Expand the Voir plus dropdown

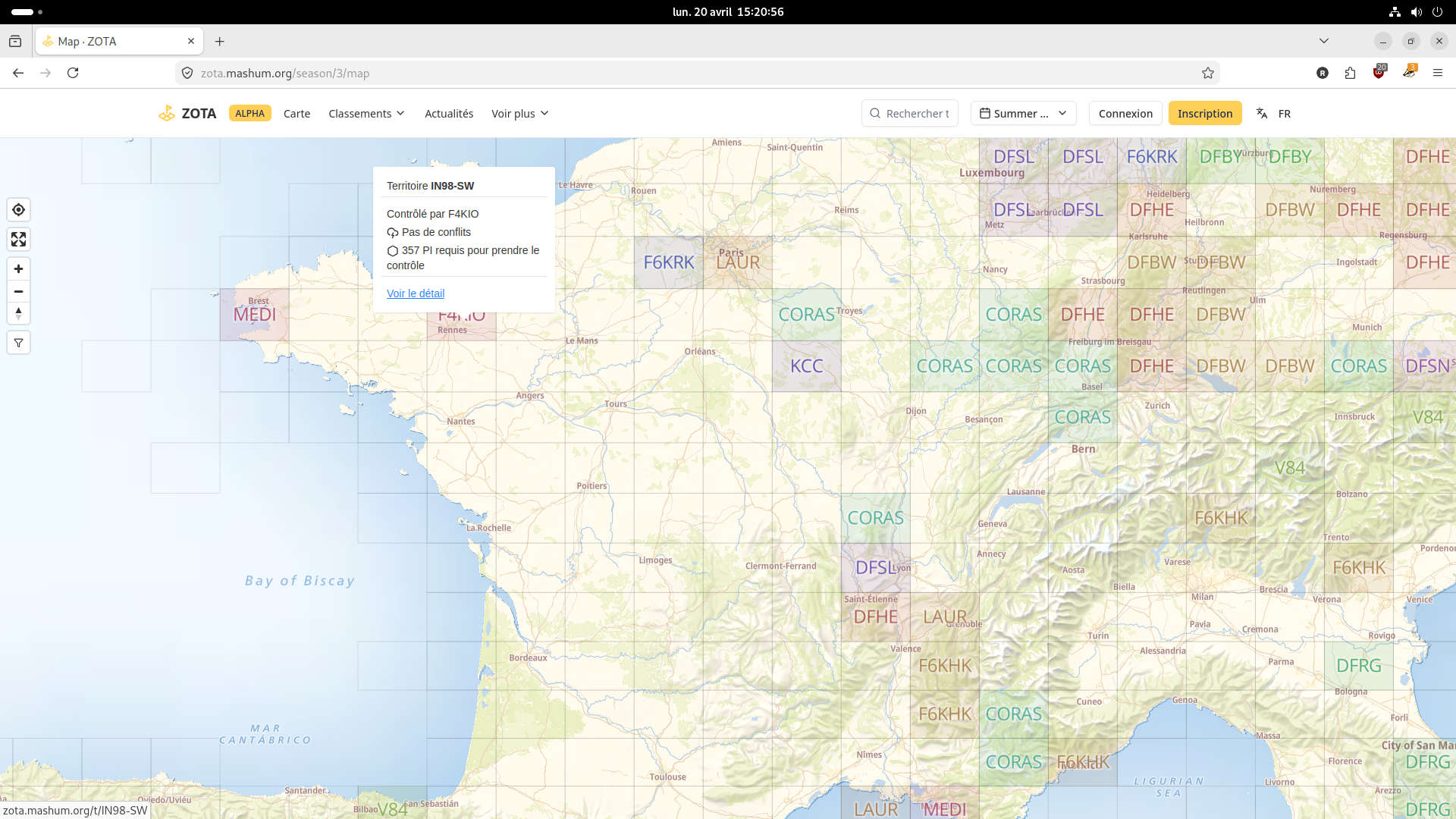pyautogui.click(x=519, y=113)
